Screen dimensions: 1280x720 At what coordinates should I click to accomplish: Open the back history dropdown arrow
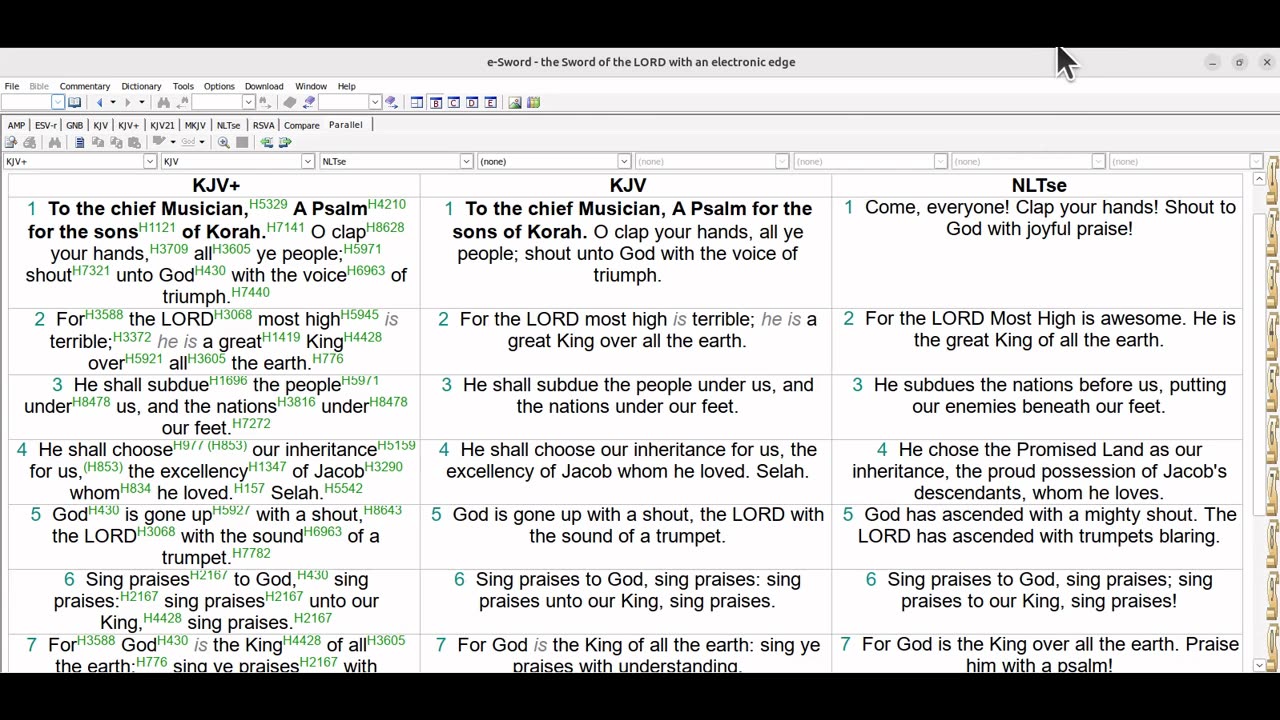coord(113,102)
